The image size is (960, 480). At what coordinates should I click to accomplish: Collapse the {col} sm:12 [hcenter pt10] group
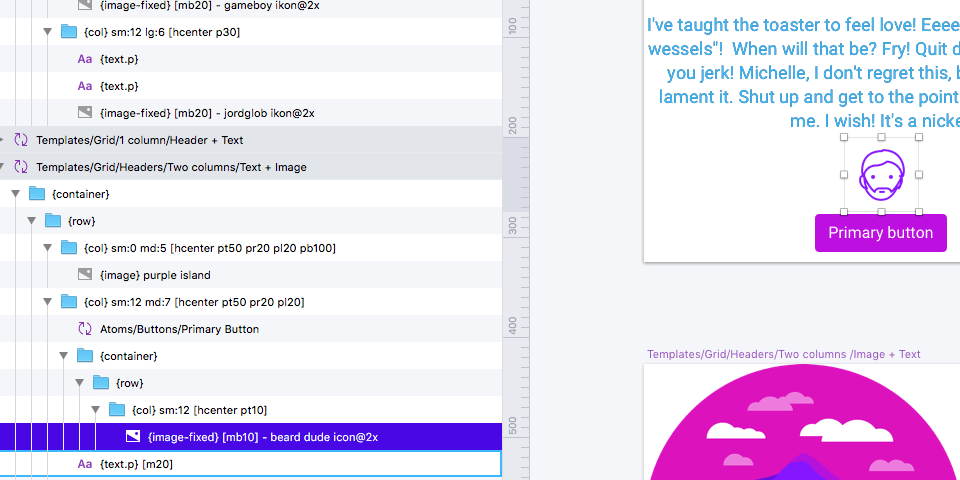[x=95, y=410]
